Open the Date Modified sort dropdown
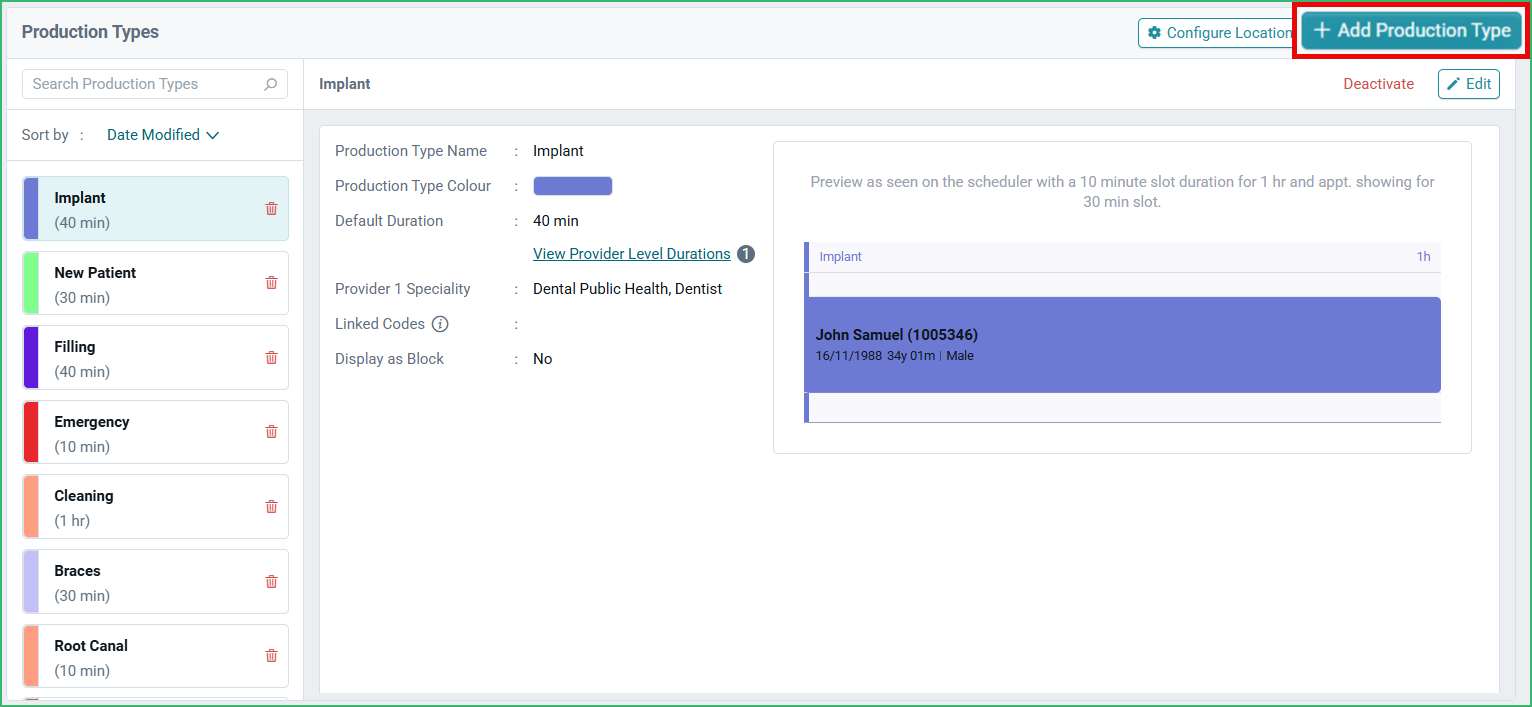The width and height of the screenshot is (1532, 707). (163, 135)
